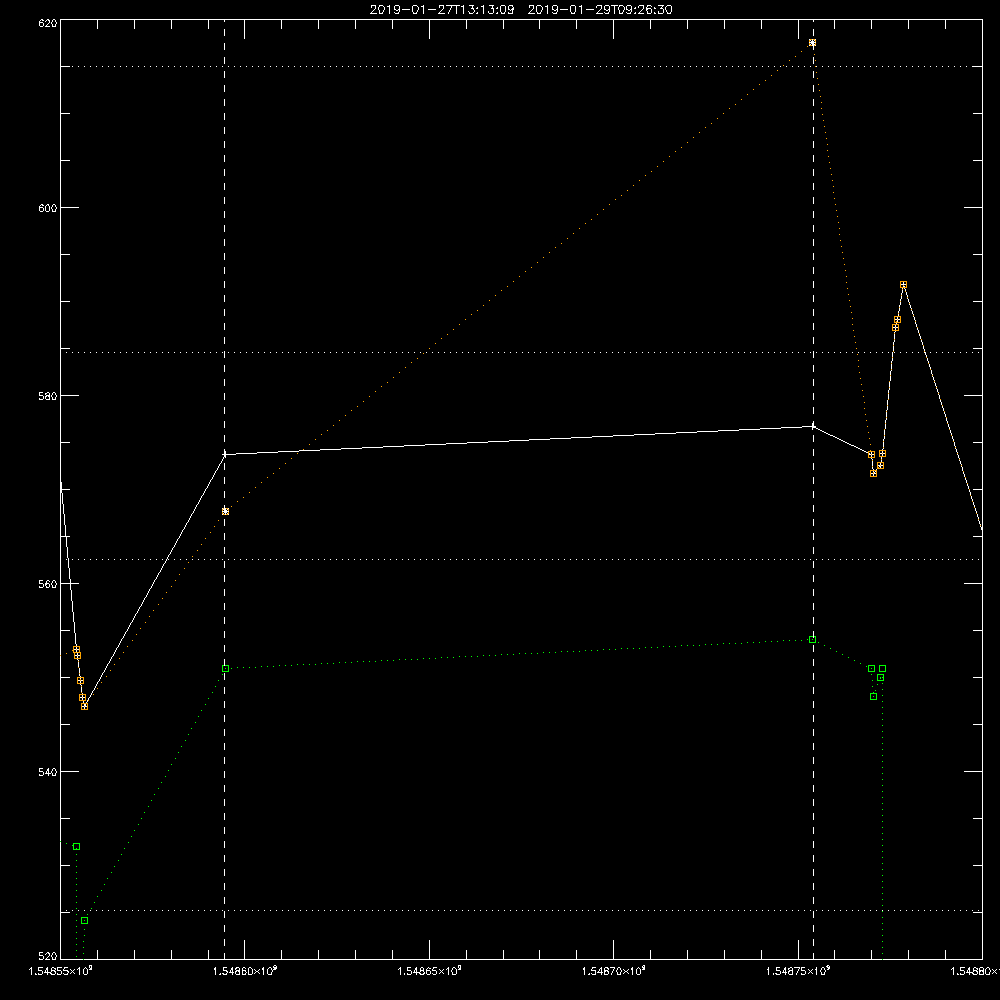The width and height of the screenshot is (1000, 1000).
Task: Click the y-axis label 620
Action: pos(48,24)
